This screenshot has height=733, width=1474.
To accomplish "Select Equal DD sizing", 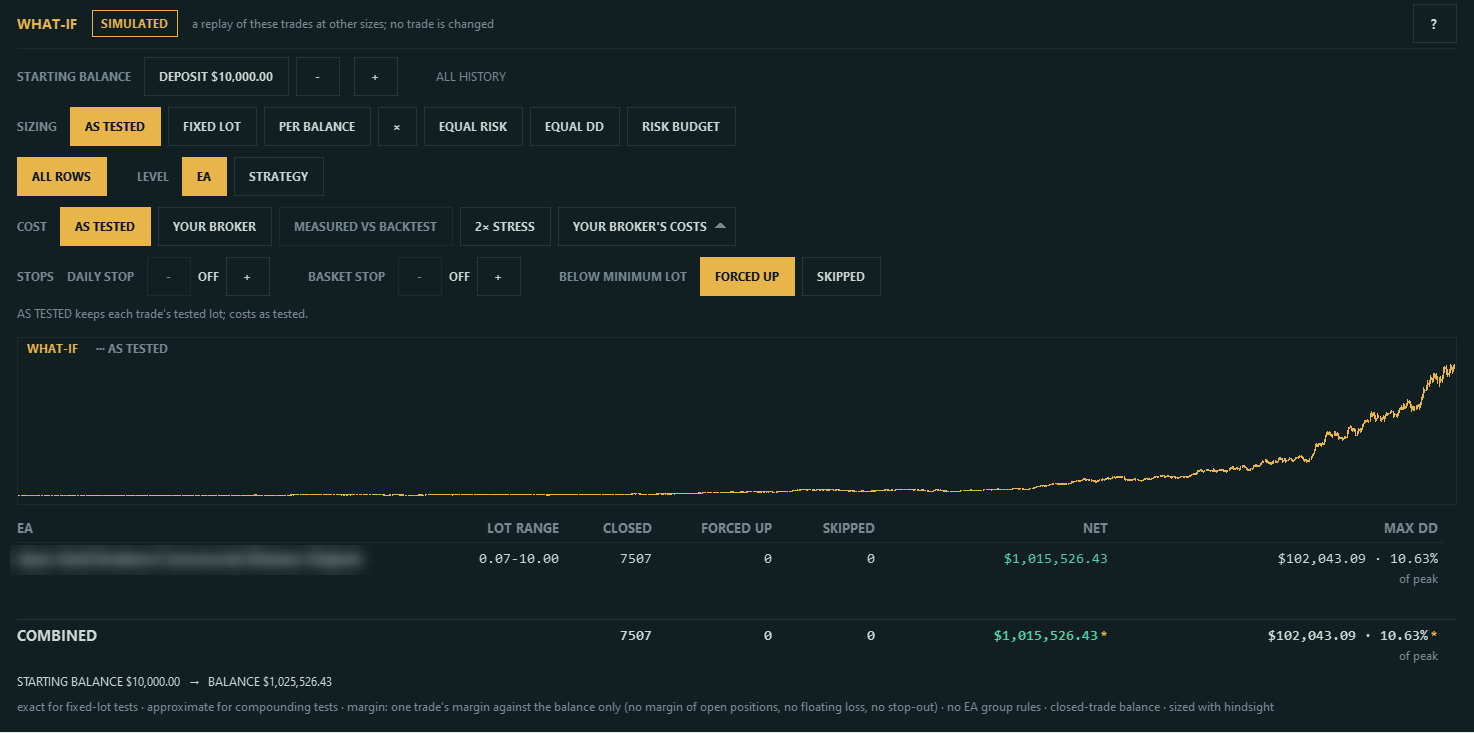I will pyautogui.click(x=575, y=127).
